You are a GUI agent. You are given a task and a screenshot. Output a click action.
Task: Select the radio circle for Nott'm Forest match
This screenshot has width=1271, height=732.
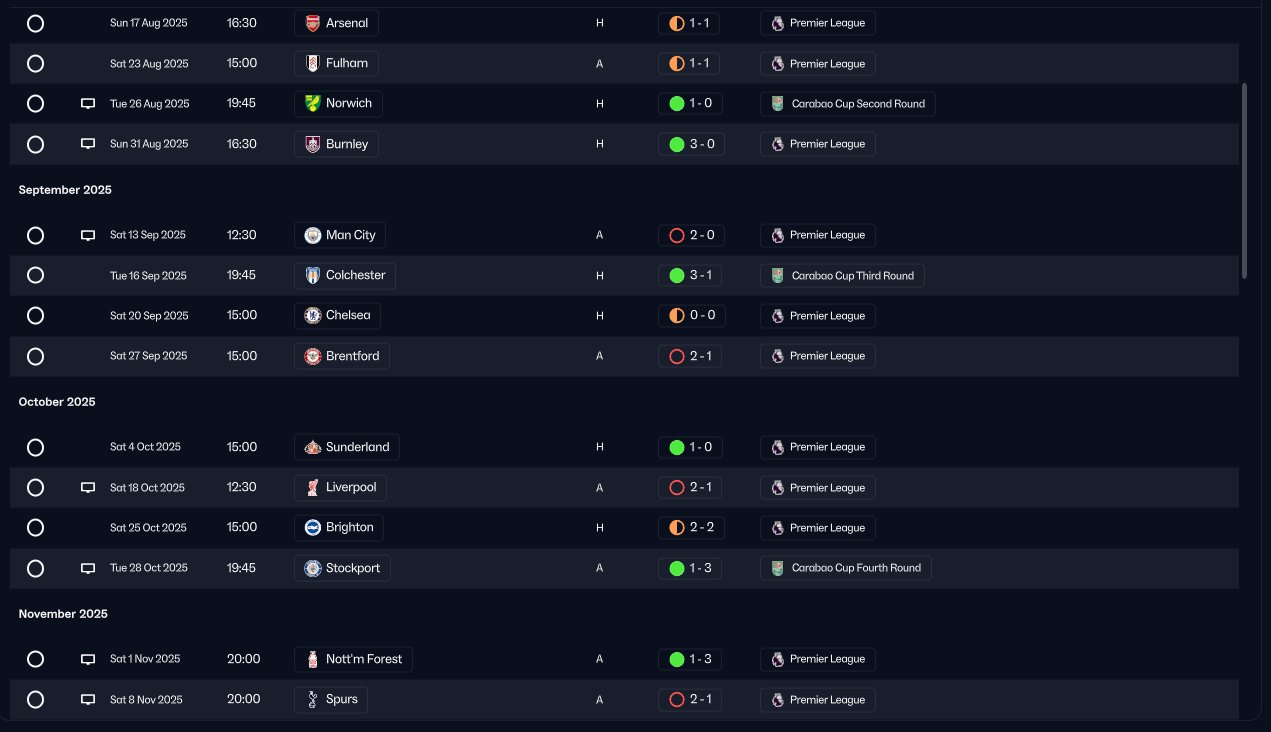35,659
